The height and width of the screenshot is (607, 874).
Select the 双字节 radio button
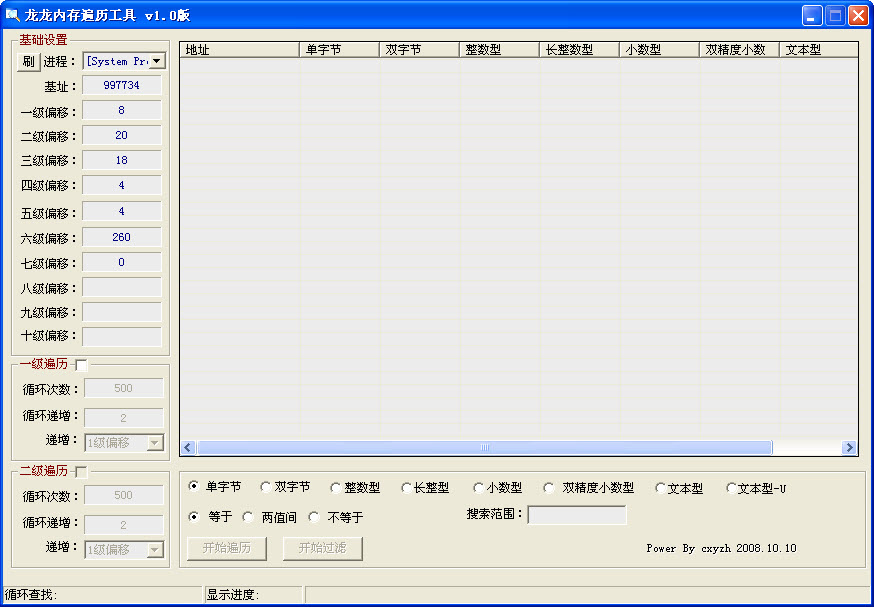(265, 488)
